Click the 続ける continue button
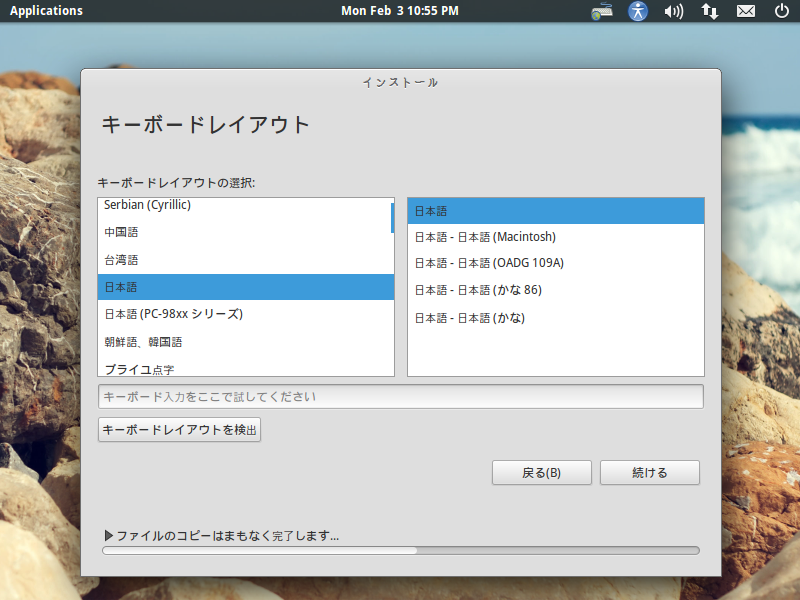The height and width of the screenshot is (600, 800). click(x=649, y=472)
